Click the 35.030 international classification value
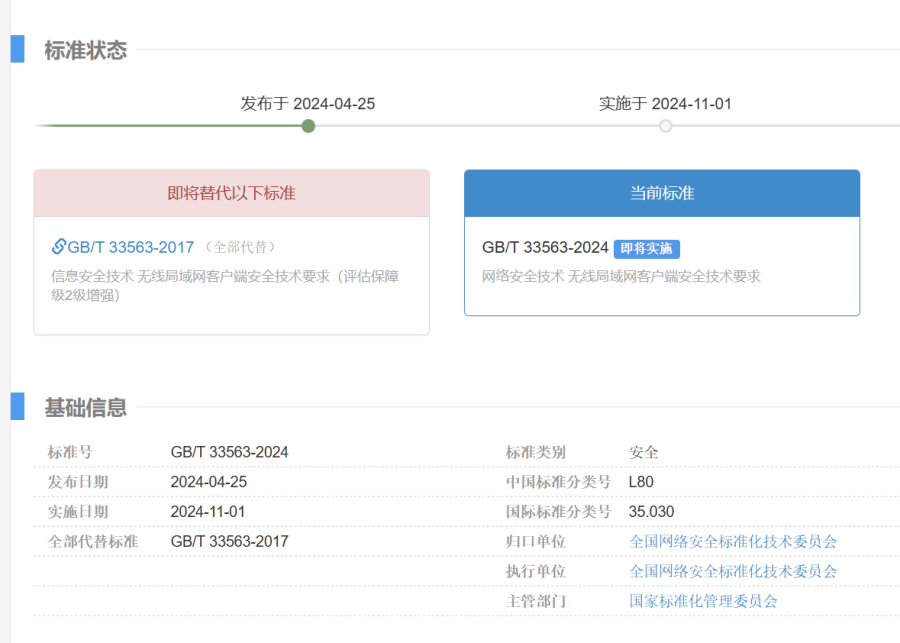Viewport: 900px width, 643px height. 650,511
